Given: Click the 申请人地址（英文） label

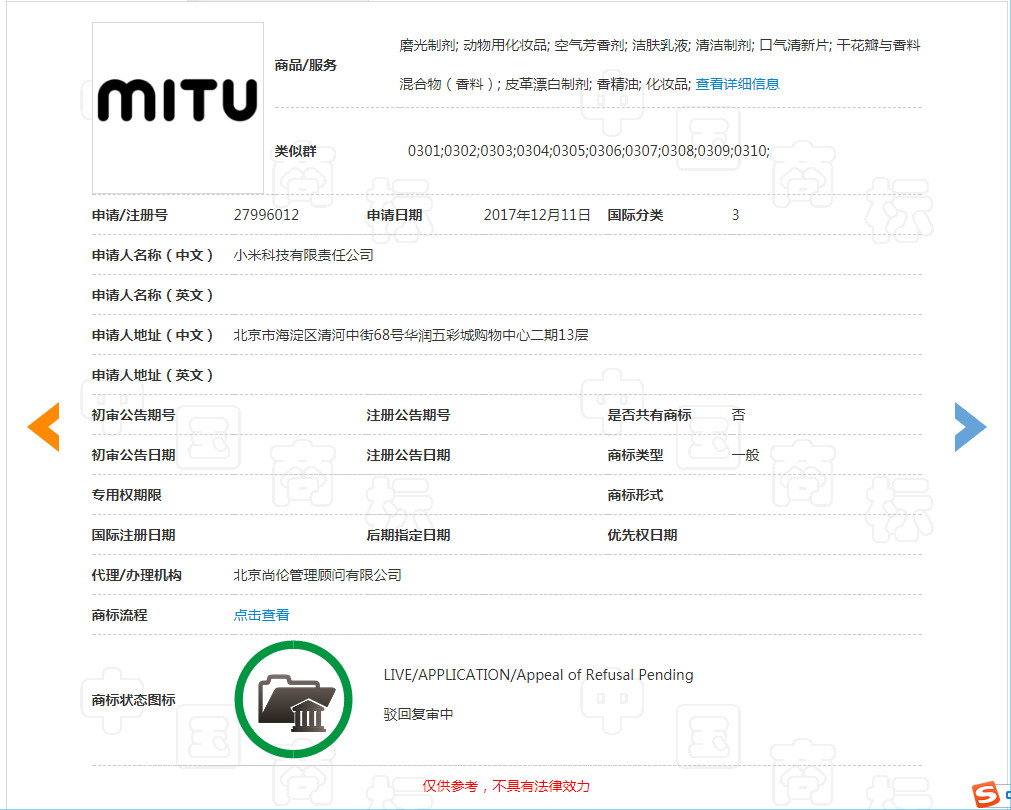Looking at the screenshot, I should coord(153,375).
